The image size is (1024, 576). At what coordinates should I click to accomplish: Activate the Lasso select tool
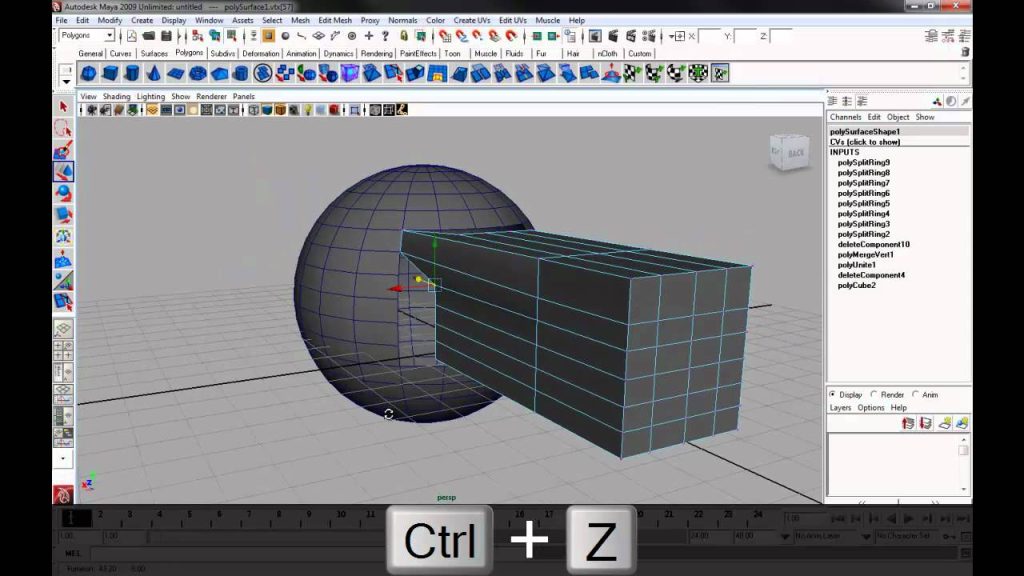coord(63,129)
